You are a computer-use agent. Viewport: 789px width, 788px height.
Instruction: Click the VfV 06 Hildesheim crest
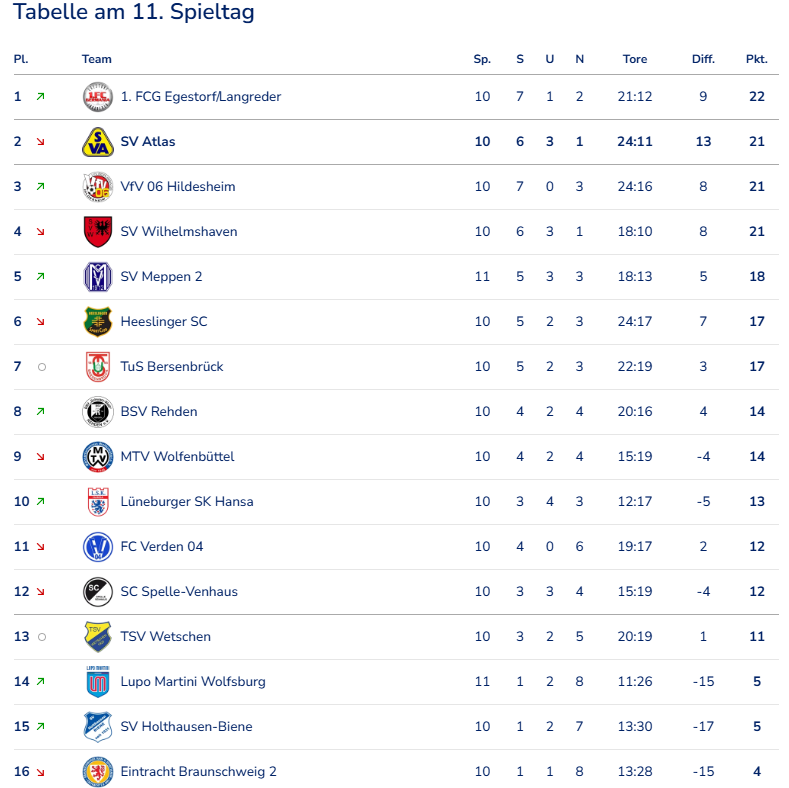[x=97, y=187]
